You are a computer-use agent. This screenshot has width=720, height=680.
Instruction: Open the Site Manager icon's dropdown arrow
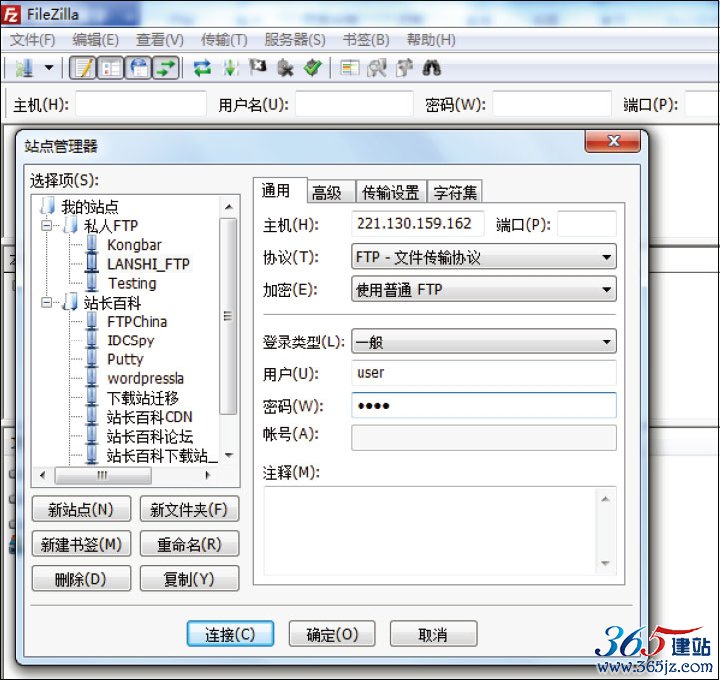(49, 68)
